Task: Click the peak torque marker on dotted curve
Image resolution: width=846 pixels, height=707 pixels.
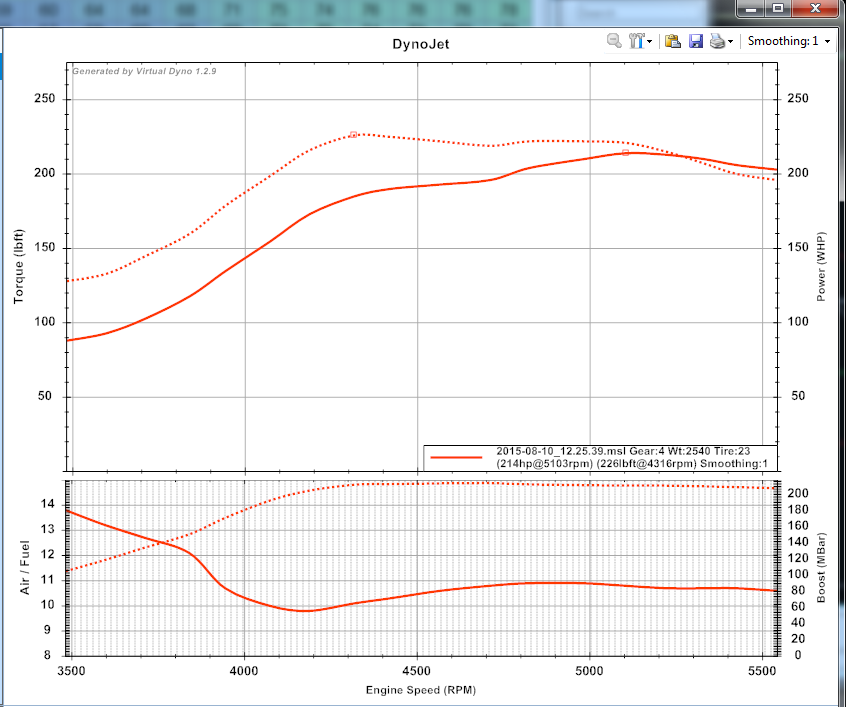Action: [353, 134]
